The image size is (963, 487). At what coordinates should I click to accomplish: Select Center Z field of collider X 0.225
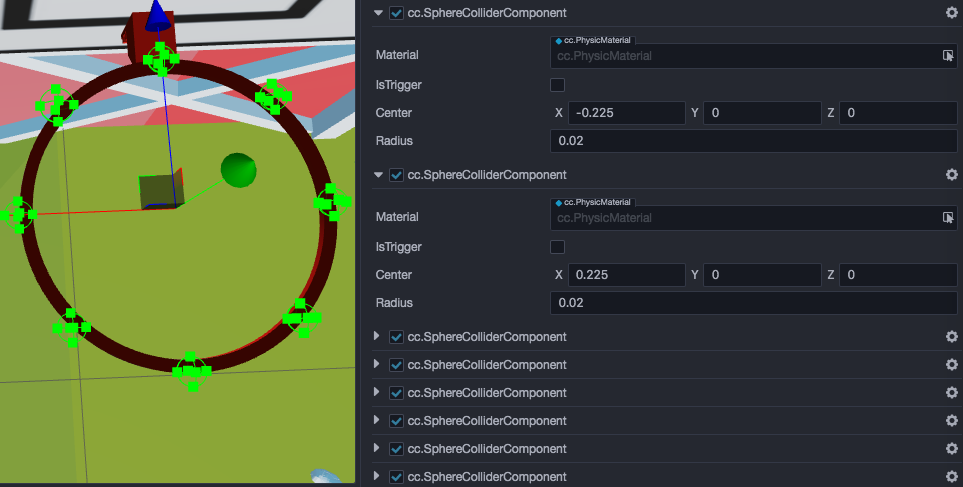pyautogui.click(x=898, y=275)
